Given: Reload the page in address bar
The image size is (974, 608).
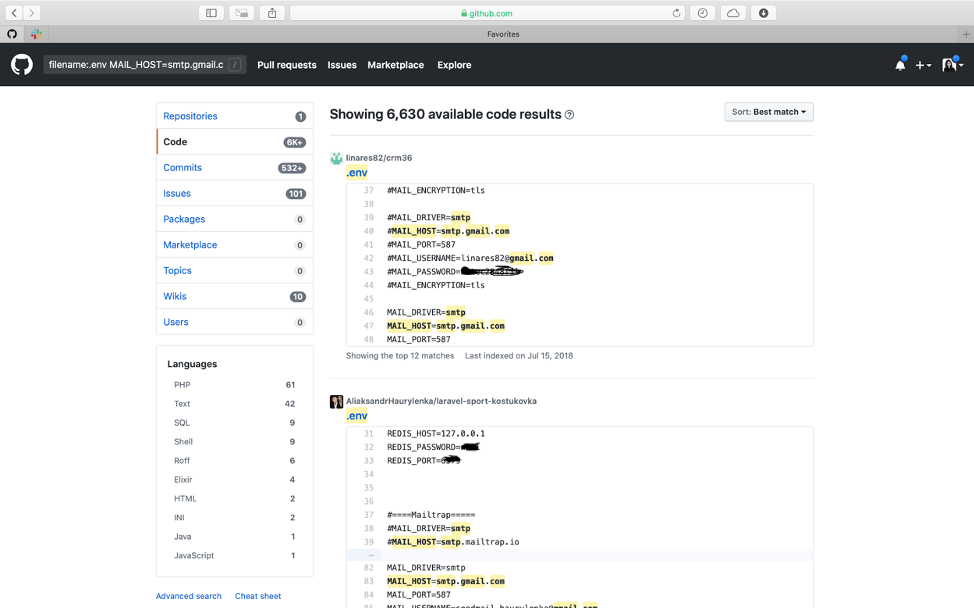Looking at the screenshot, I should (x=677, y=13).
